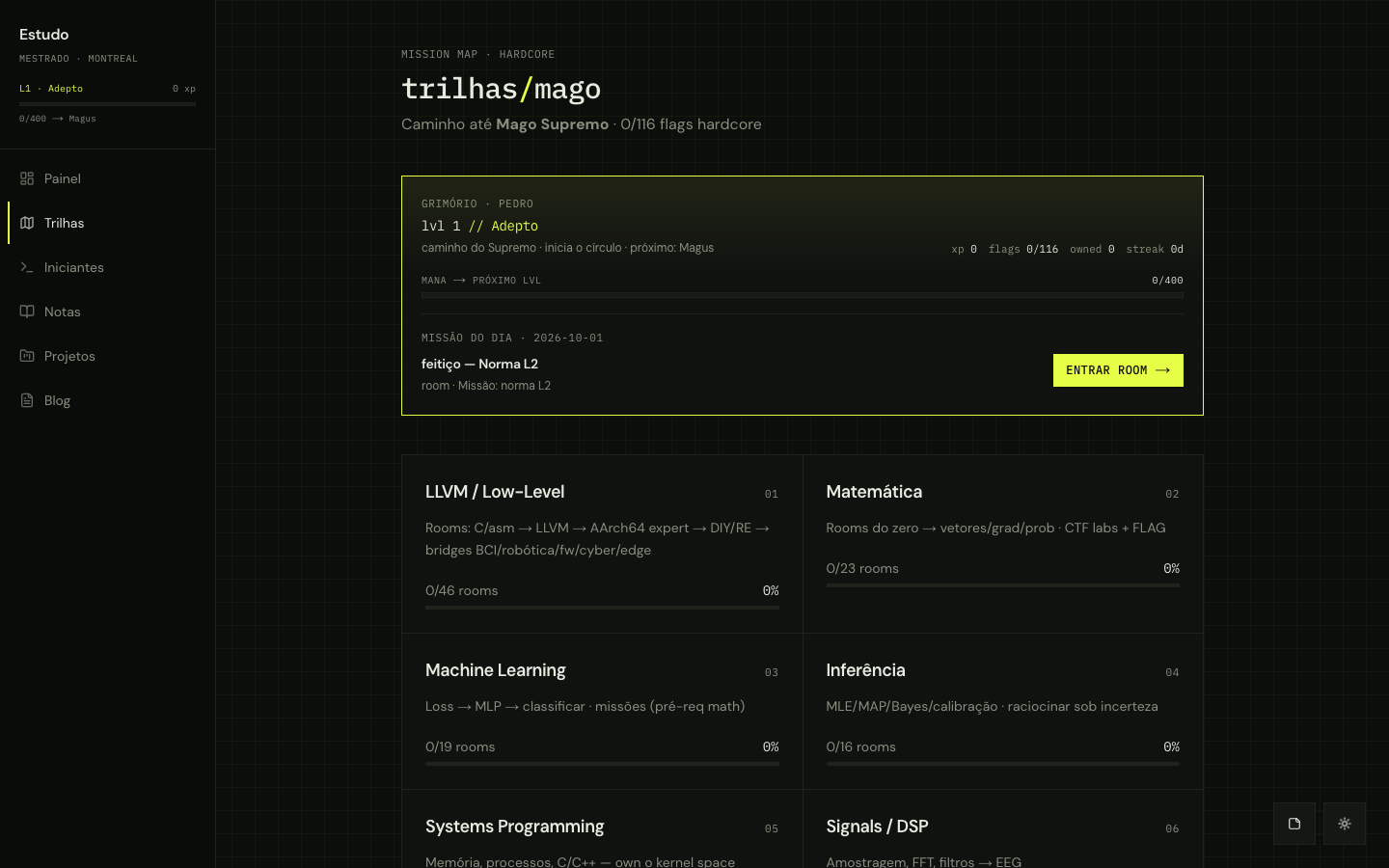Click the 'lvl 1 // Adepto' level text
The image size is (1389, 868).
(479, 226)
